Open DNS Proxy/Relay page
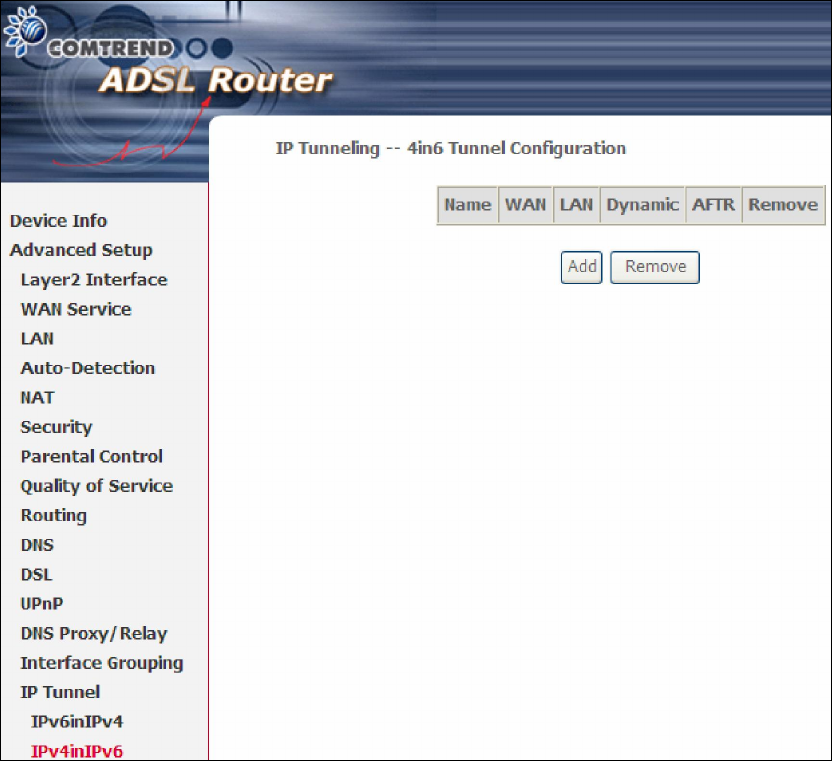 coord(94,634)
